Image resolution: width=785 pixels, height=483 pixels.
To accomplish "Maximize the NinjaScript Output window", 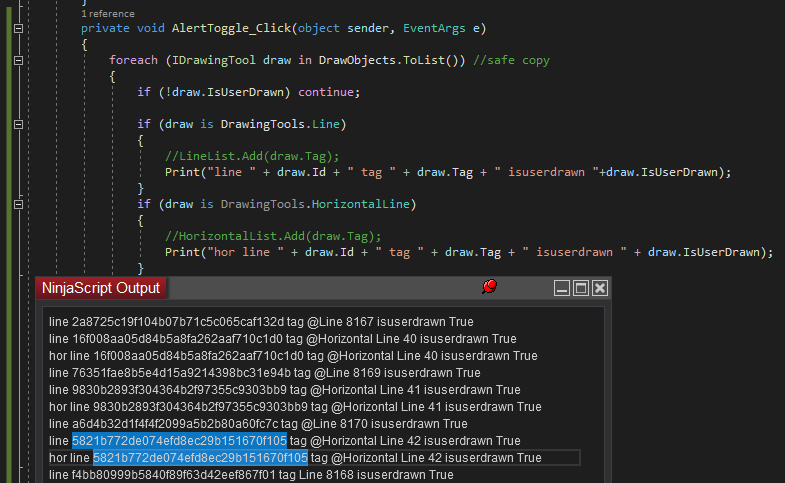I will coord(581,288).
